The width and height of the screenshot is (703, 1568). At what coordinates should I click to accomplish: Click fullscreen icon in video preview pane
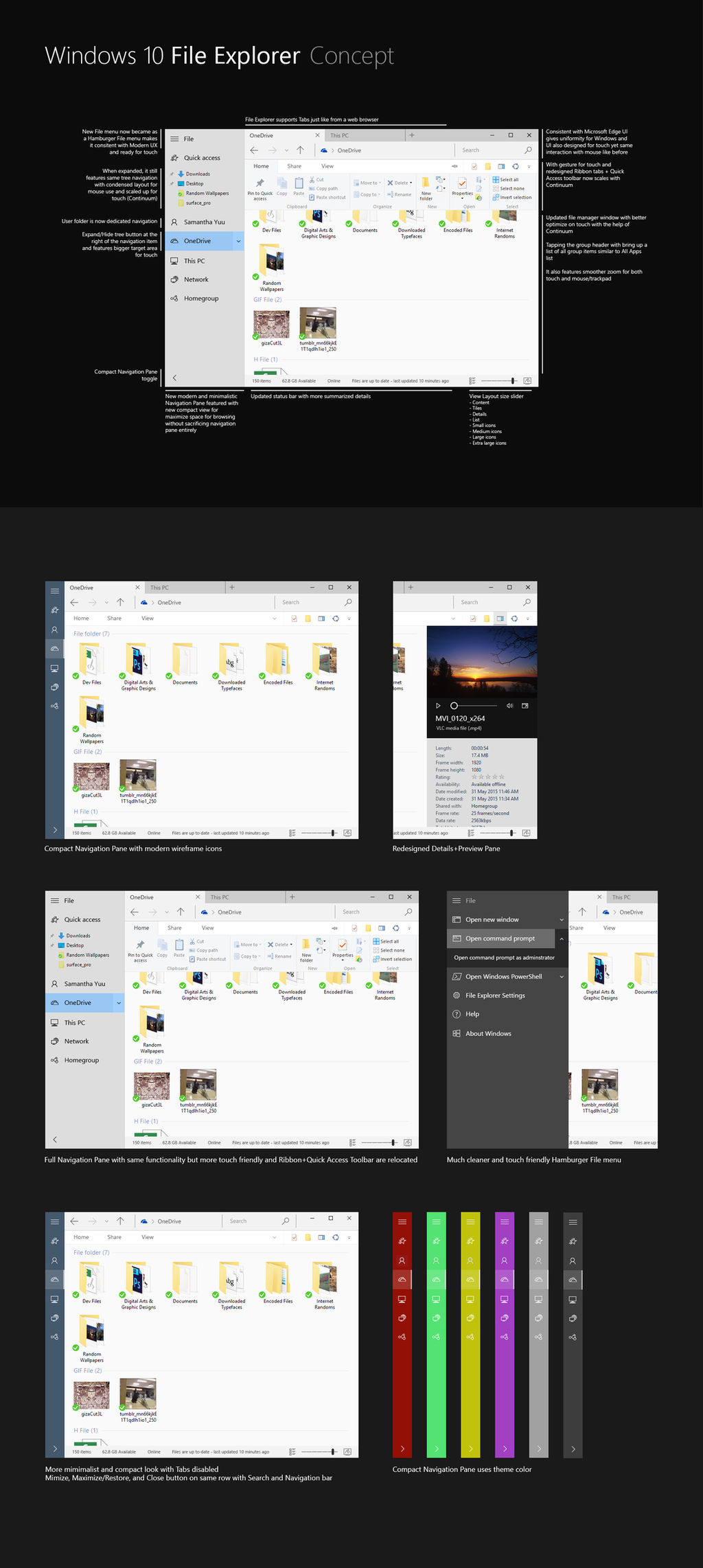(x=525, y=706)
